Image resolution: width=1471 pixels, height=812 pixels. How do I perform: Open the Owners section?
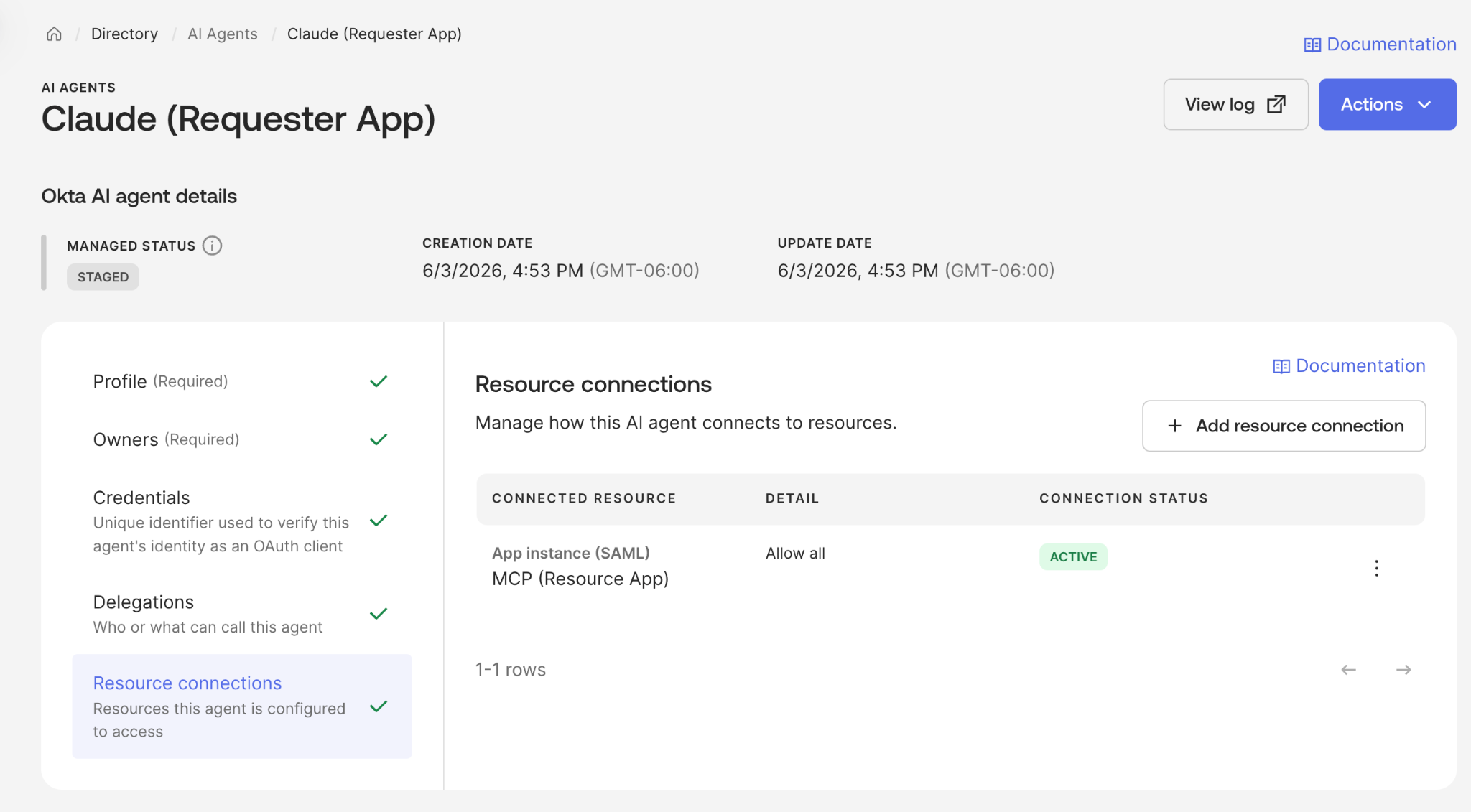tap(241, 439)
